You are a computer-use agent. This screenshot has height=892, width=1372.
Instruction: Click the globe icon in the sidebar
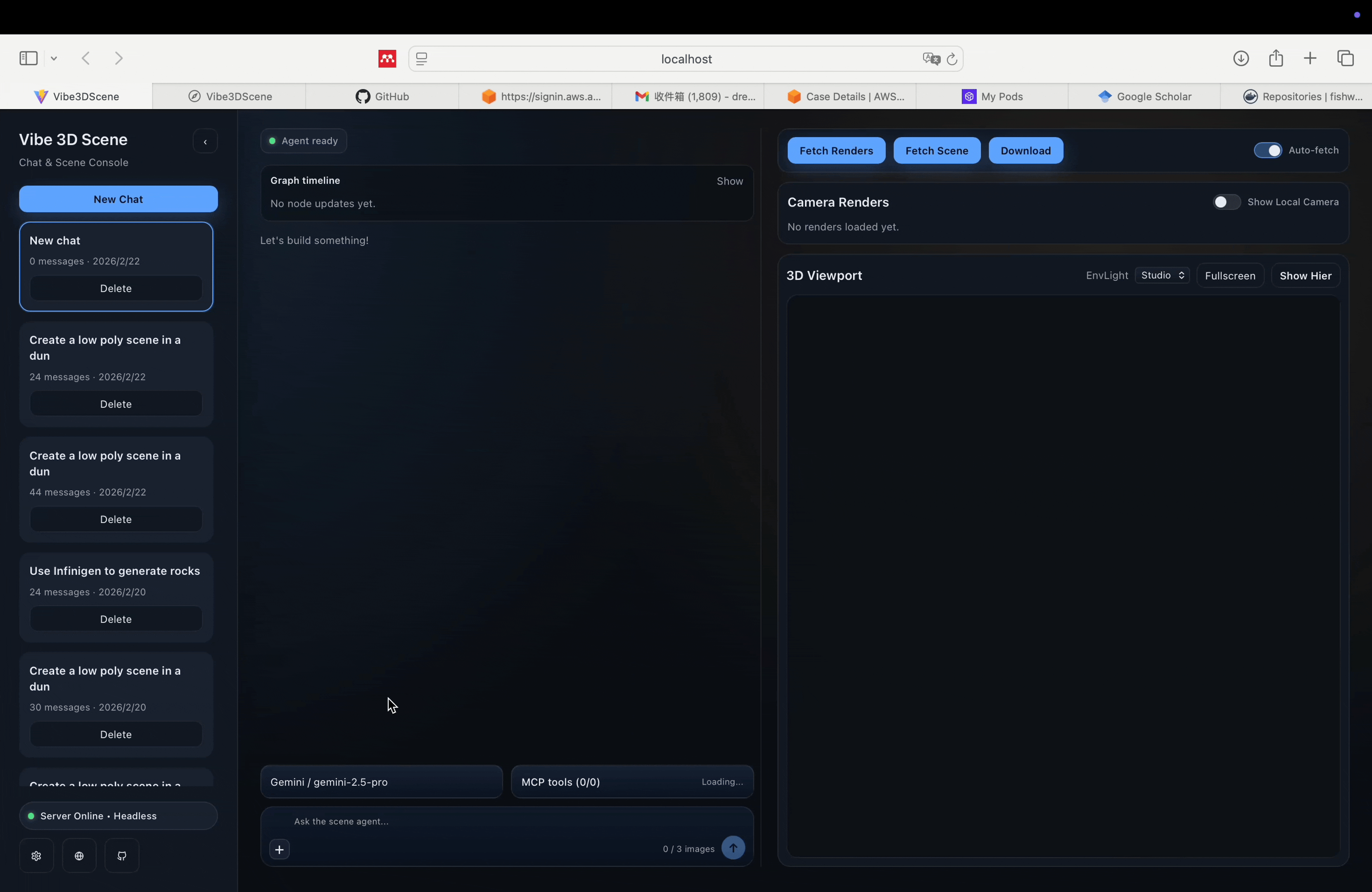79,855
